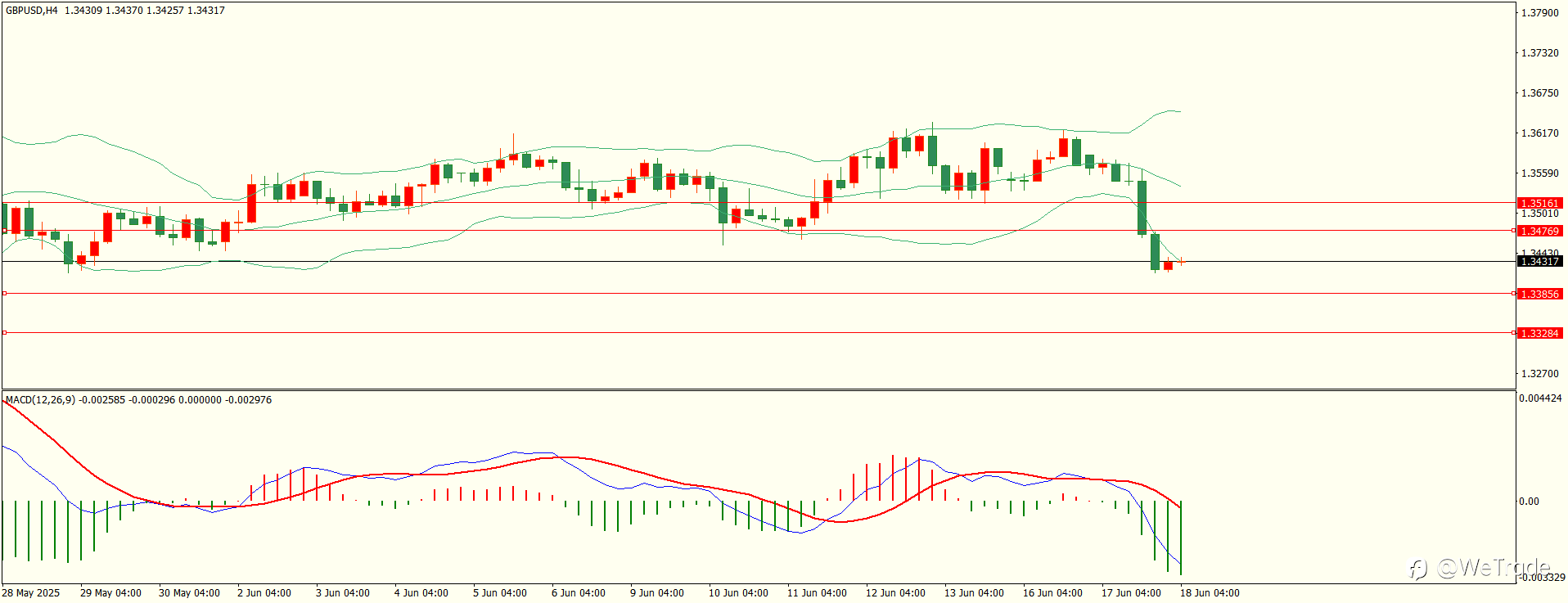Click the 1.36170 price axis value
This screenshot has height=603, width=1568.
pyautogui.click(x=1539, y=133)
